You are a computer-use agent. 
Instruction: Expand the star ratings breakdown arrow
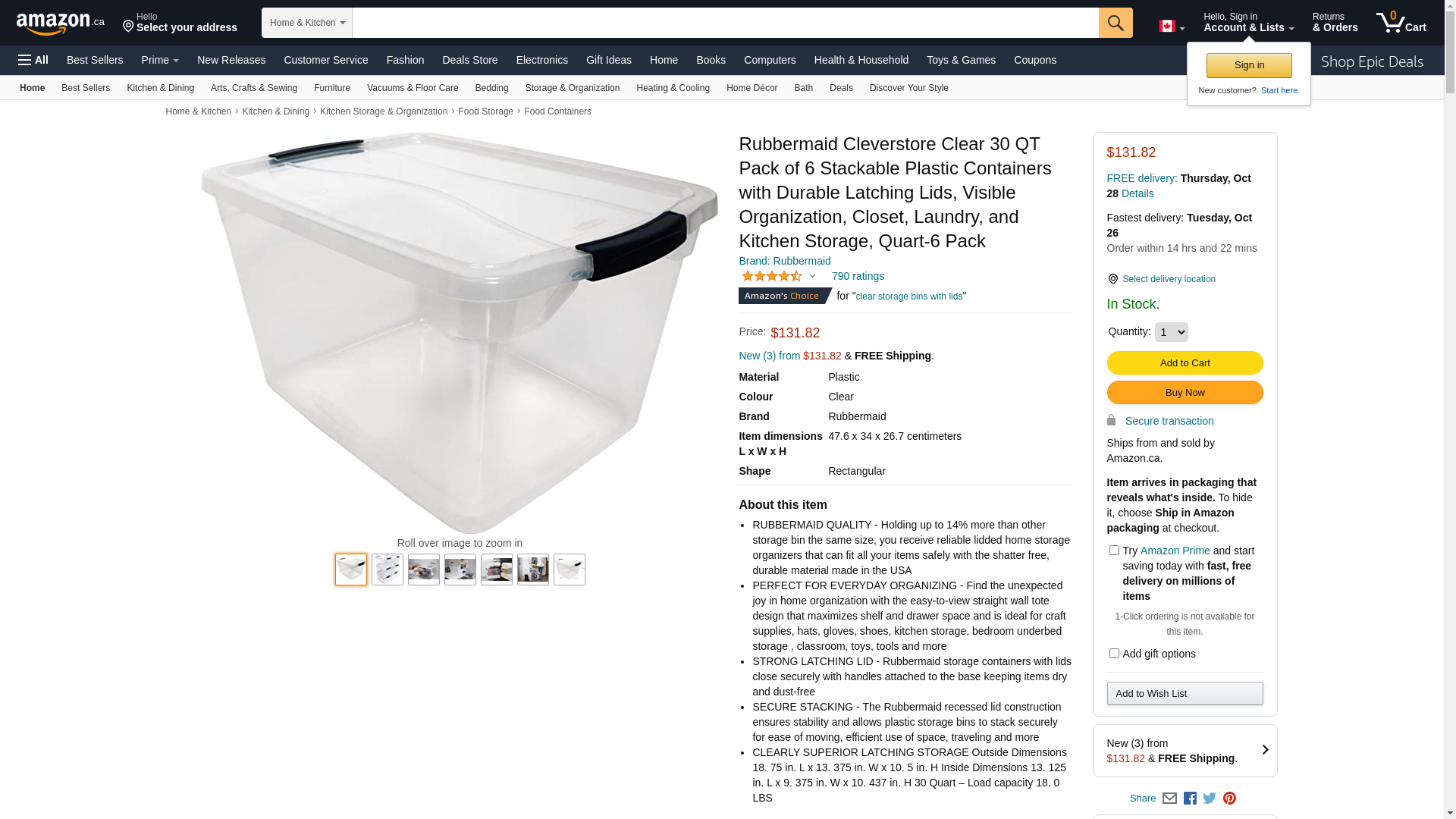coord(812,277)
